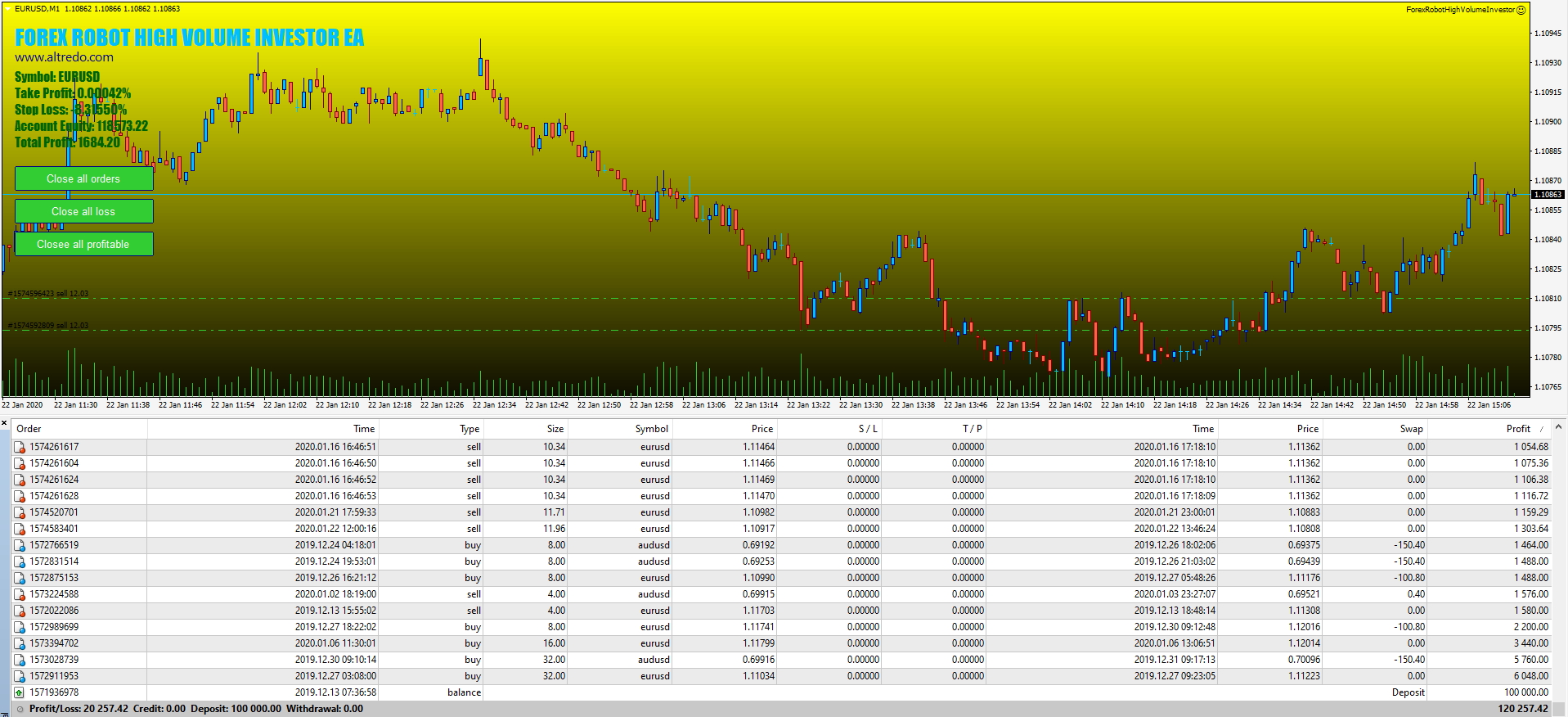Click the sell icon of order 1574261617

[20, 447]
